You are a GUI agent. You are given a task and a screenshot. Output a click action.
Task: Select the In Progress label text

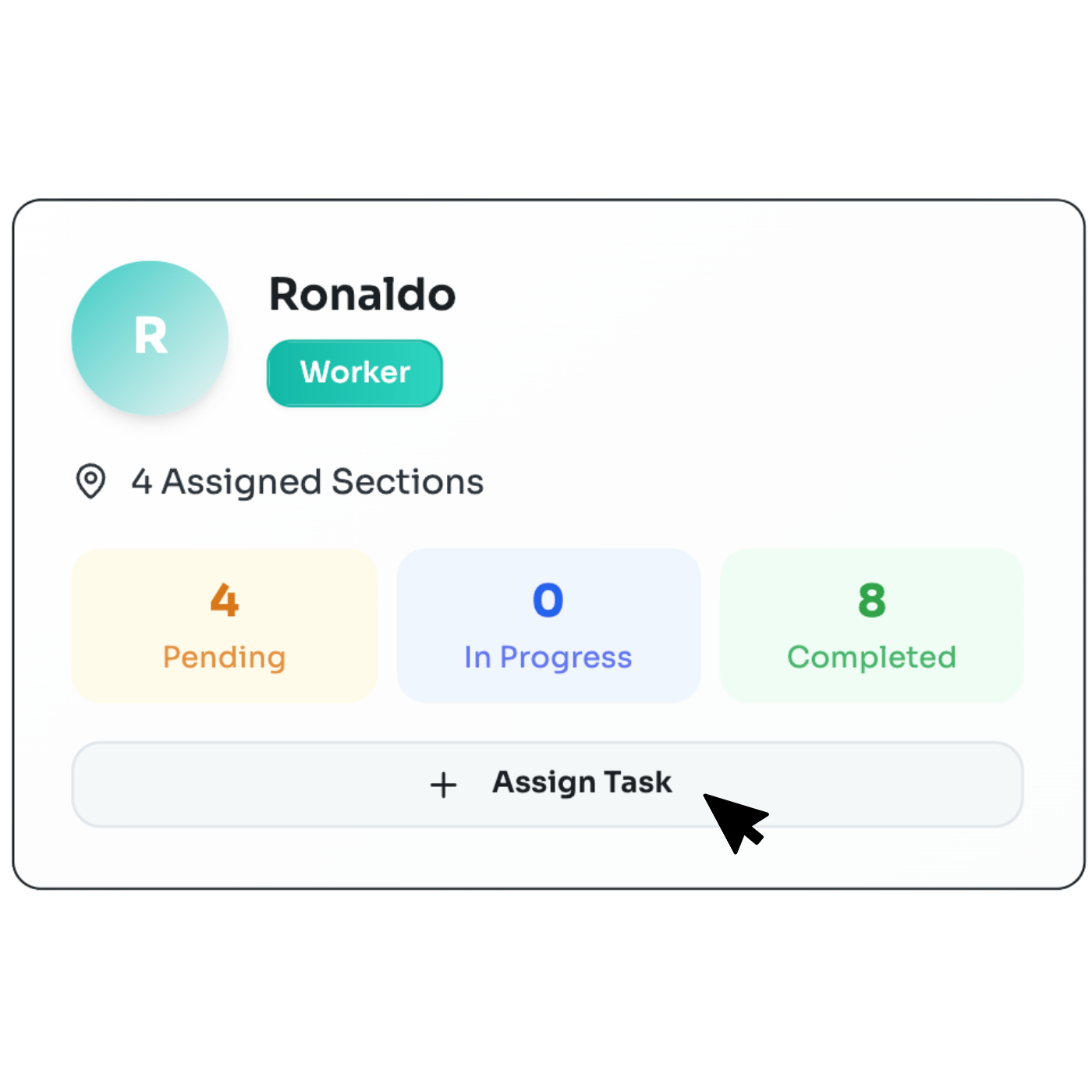(x=548, y=658)
